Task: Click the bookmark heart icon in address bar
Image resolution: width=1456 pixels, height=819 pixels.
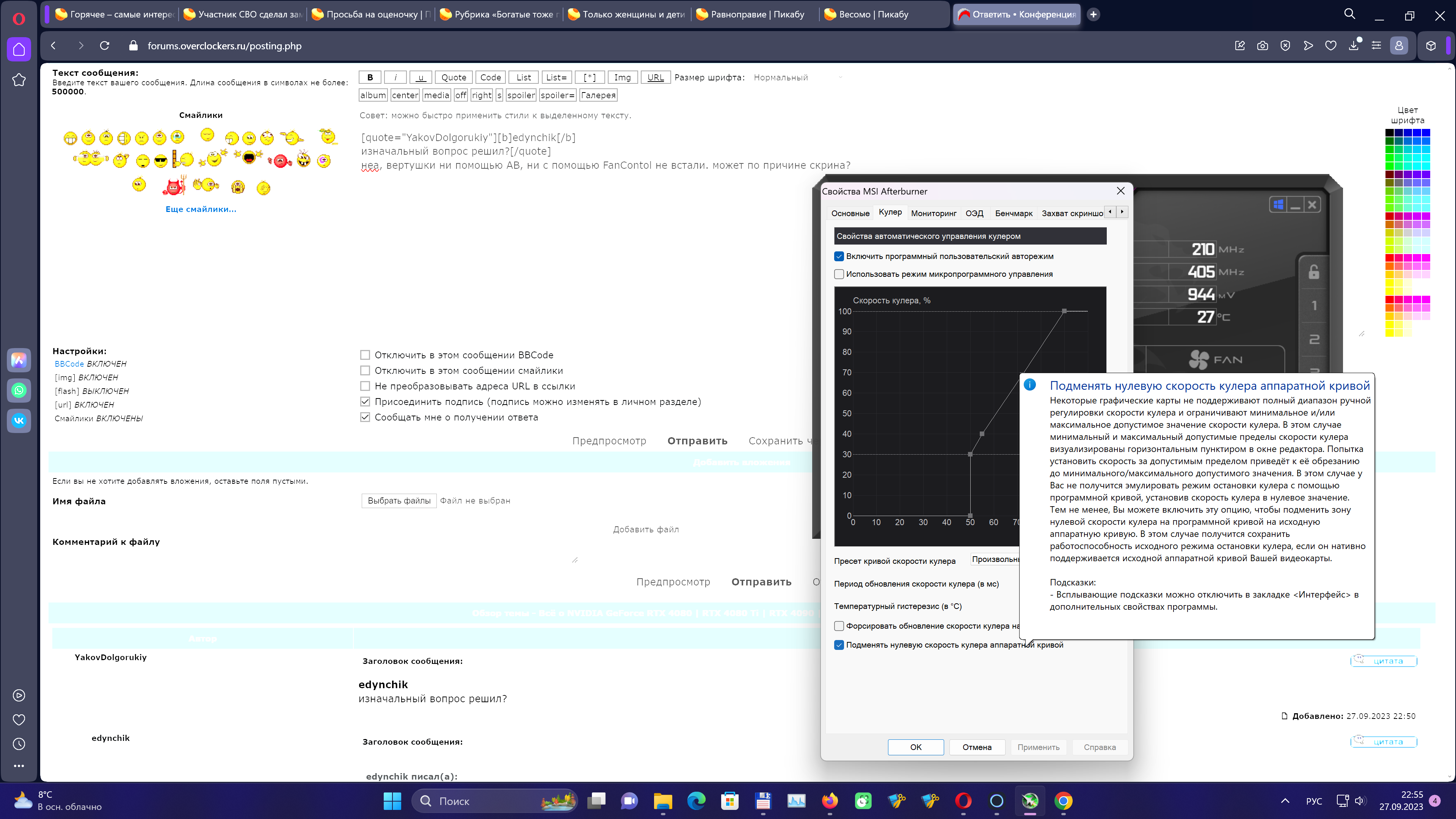Action: pyautogui.click(x=1330, y=46)
